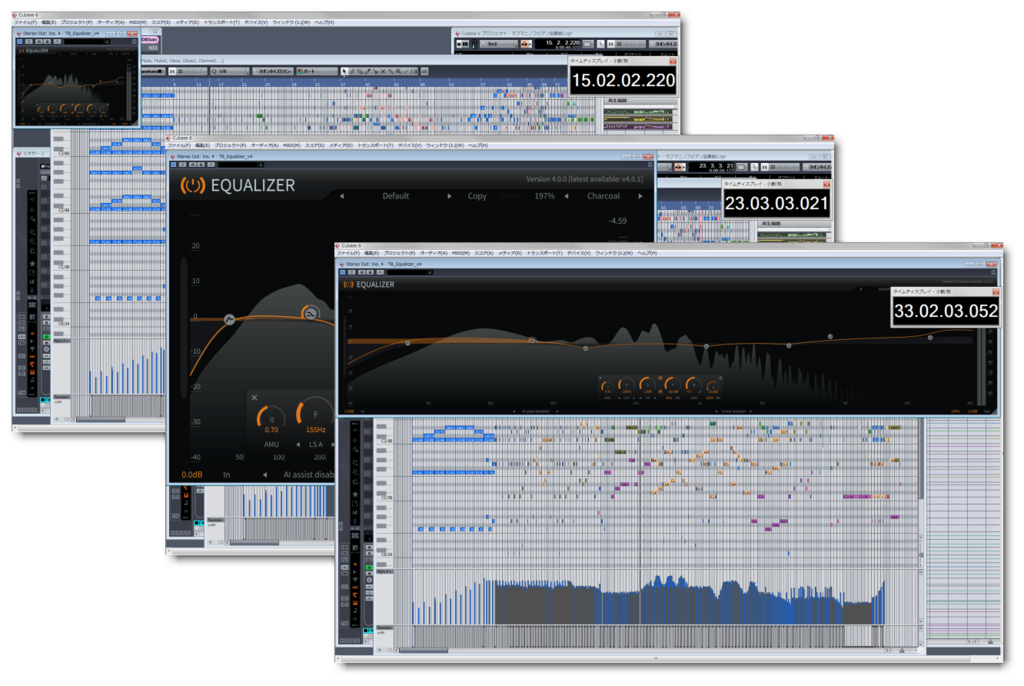Click Linear analyzer selector in front Equalizer
This screenshot has width=1024, height=686.
click(734, 412)
